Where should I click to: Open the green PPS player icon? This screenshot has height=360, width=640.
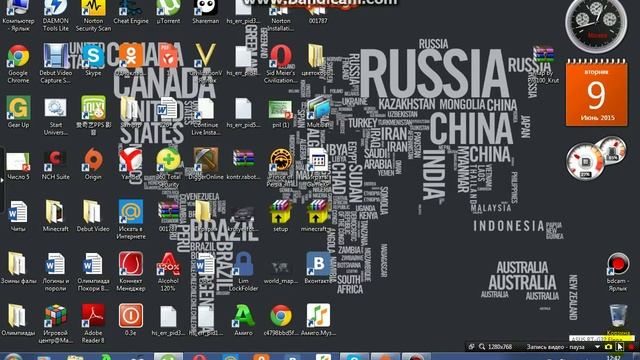[93, 116]
